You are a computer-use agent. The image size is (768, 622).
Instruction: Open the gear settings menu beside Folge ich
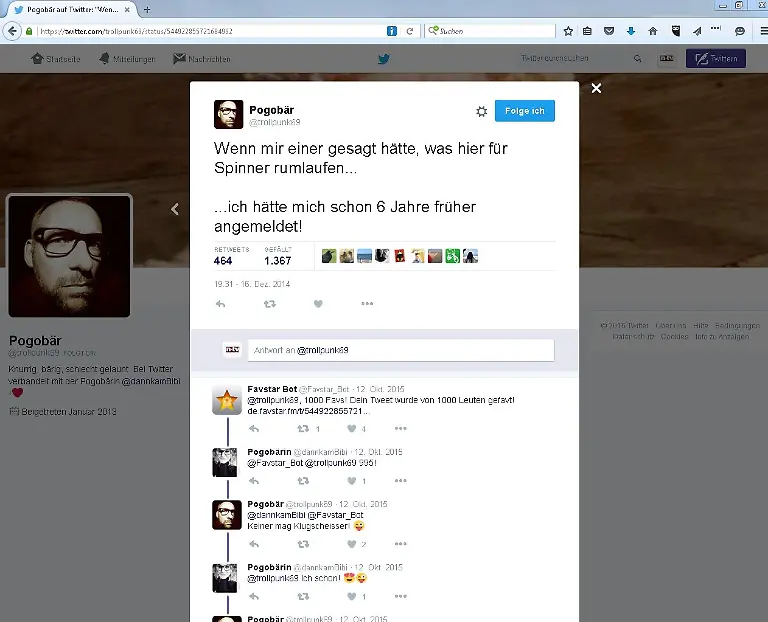tap(481, 111)
